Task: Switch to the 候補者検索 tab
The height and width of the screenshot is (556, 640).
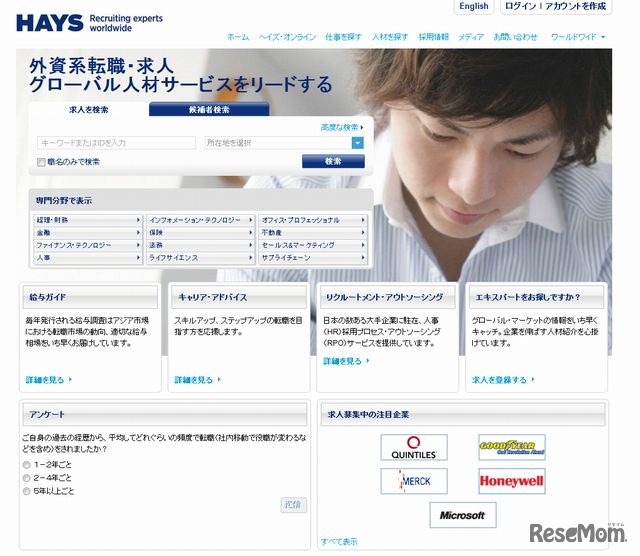Action: click(x=209, y=109)
